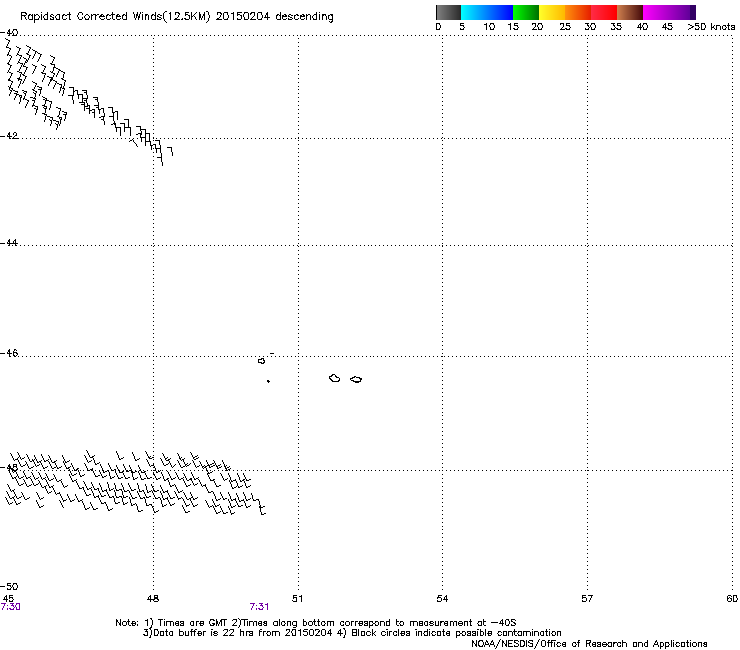Click the longitude label '57'
This screenshot has height=650, width=740.
587,599
